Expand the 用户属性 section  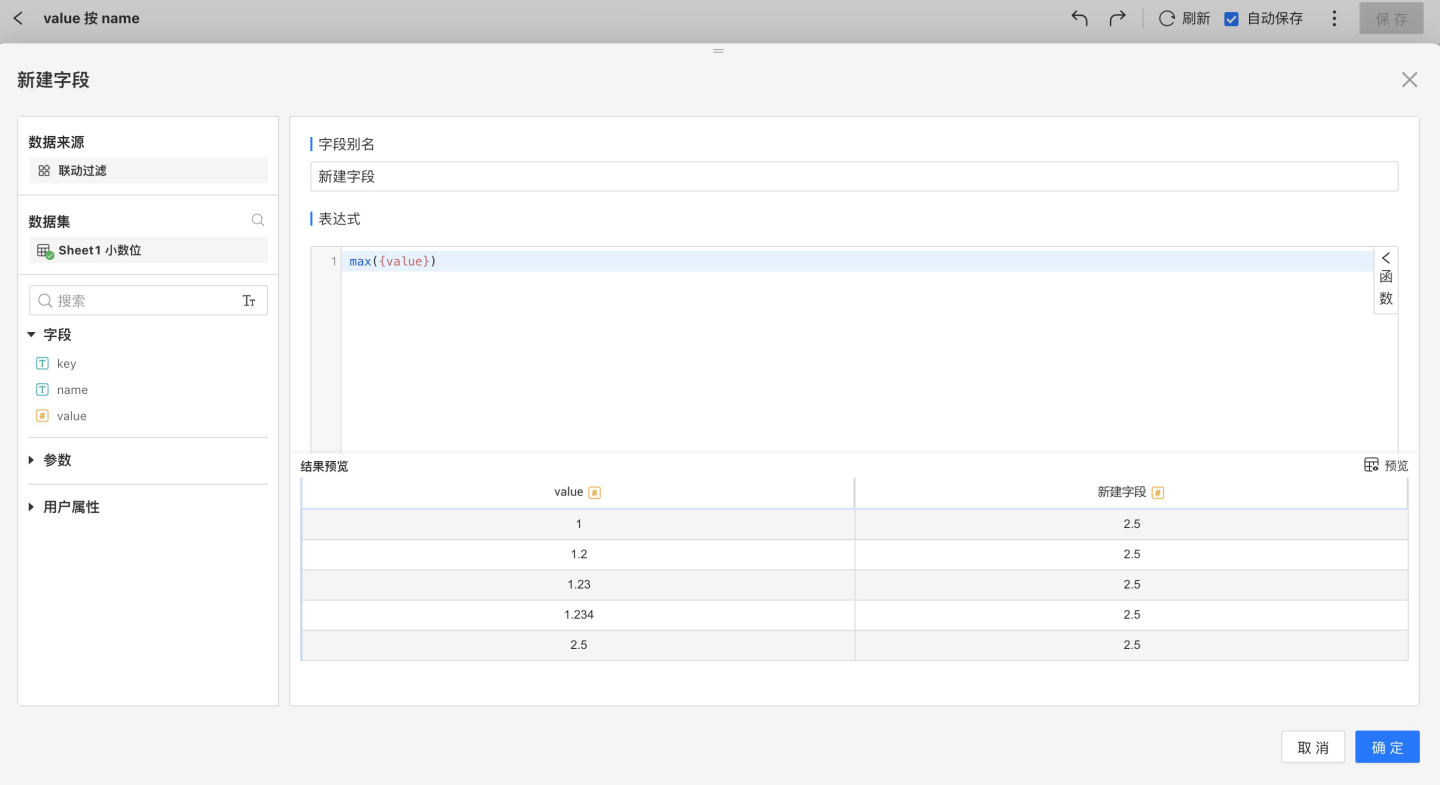click(32, 508)
